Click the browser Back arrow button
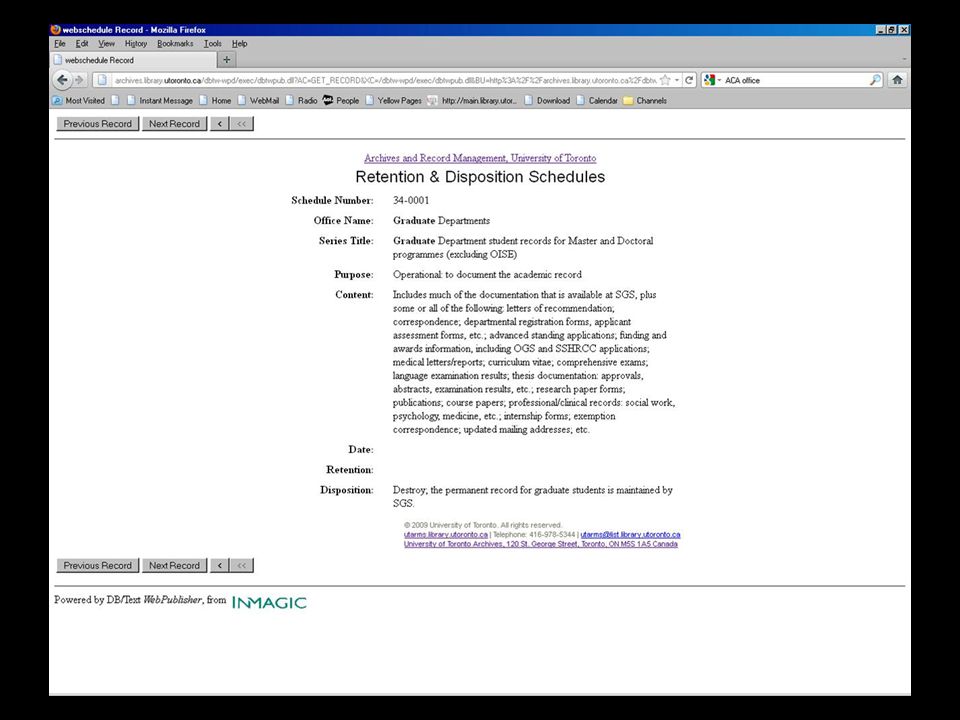 point(62,80)
